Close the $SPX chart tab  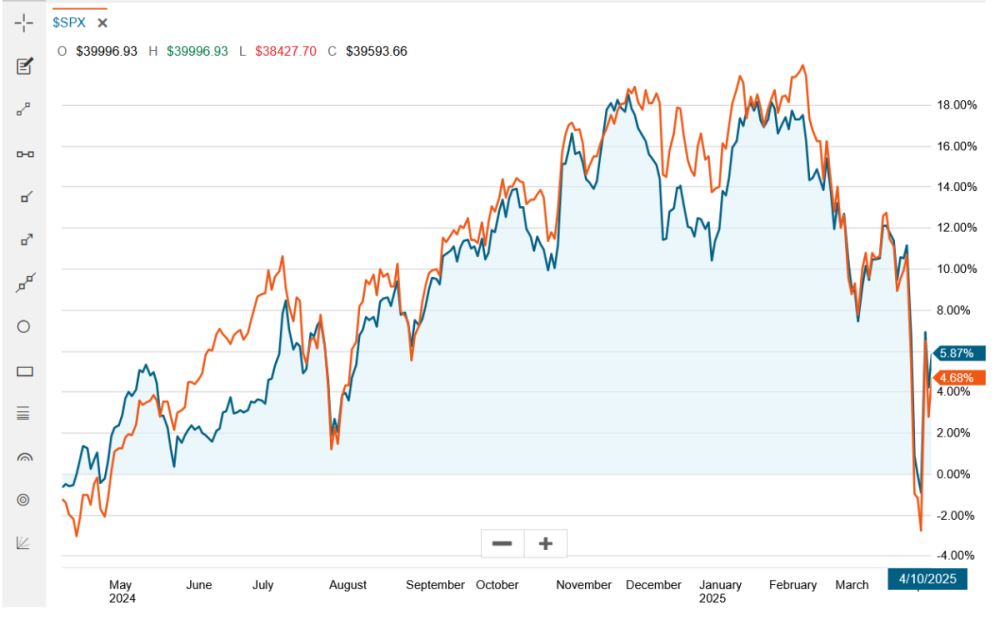(101, 22)
